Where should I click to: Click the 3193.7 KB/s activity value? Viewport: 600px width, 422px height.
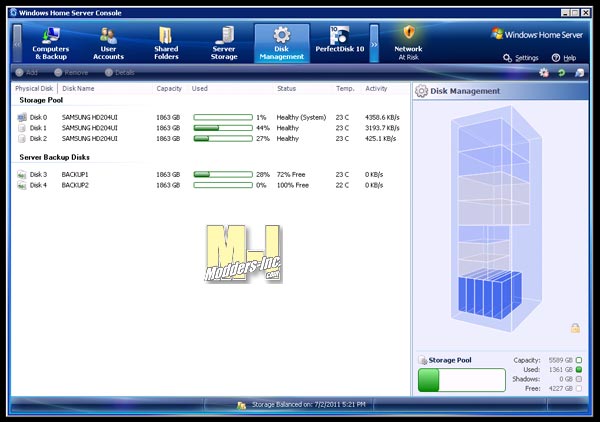382,128
